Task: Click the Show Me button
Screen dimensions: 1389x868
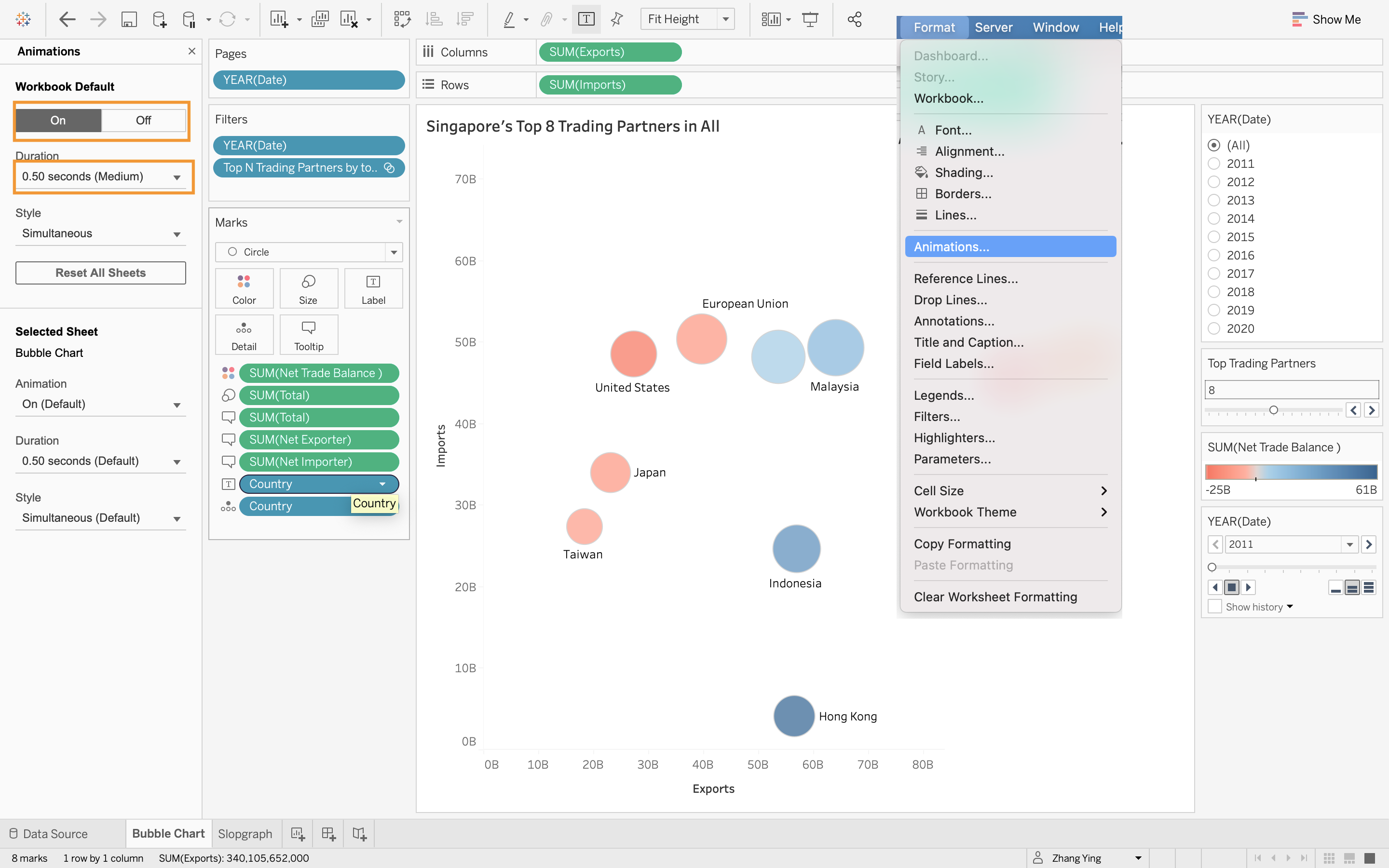Action: [1326, 19]
